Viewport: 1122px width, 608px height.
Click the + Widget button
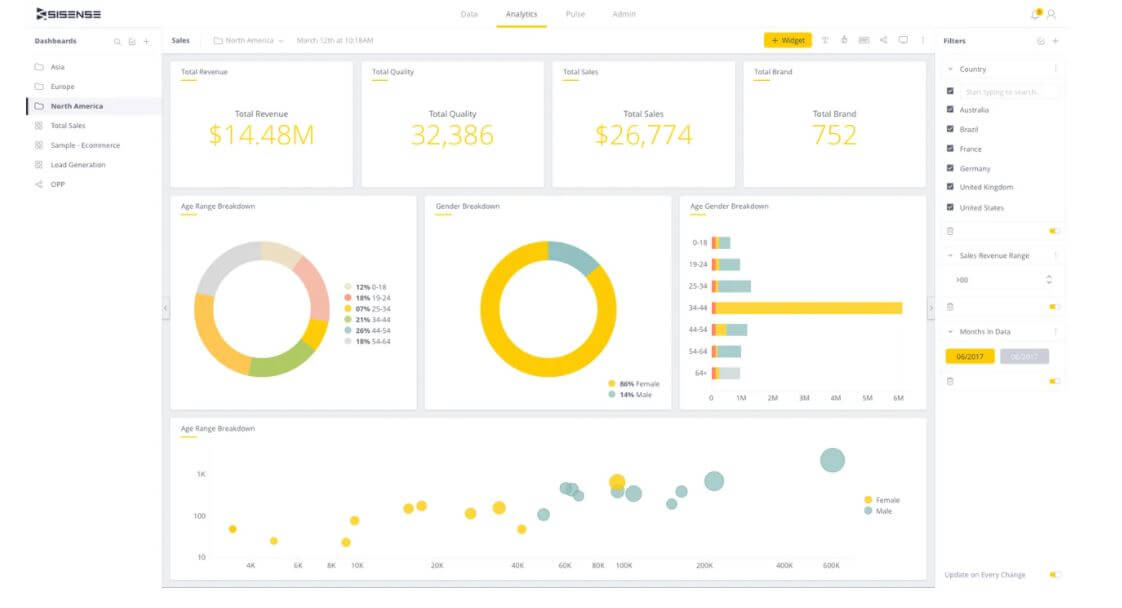point(789,40)
